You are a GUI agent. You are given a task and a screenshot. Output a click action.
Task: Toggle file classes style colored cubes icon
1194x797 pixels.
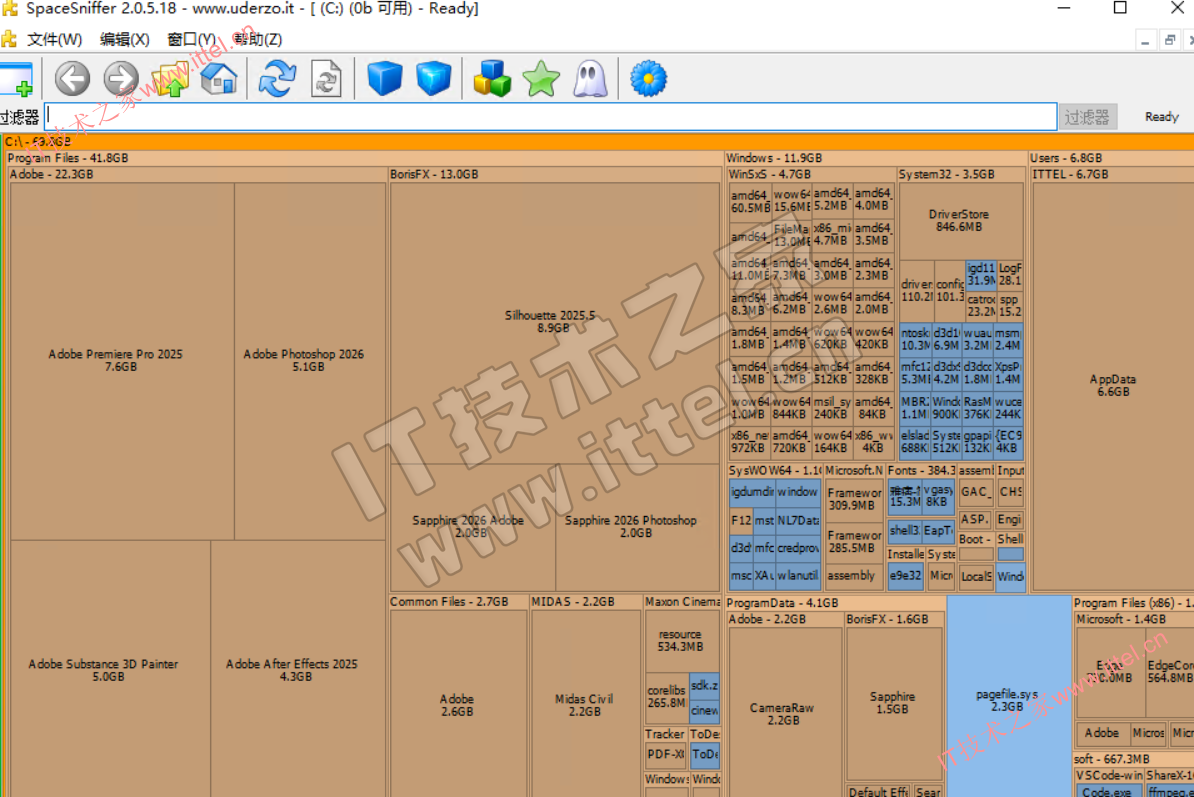(492, 78)
